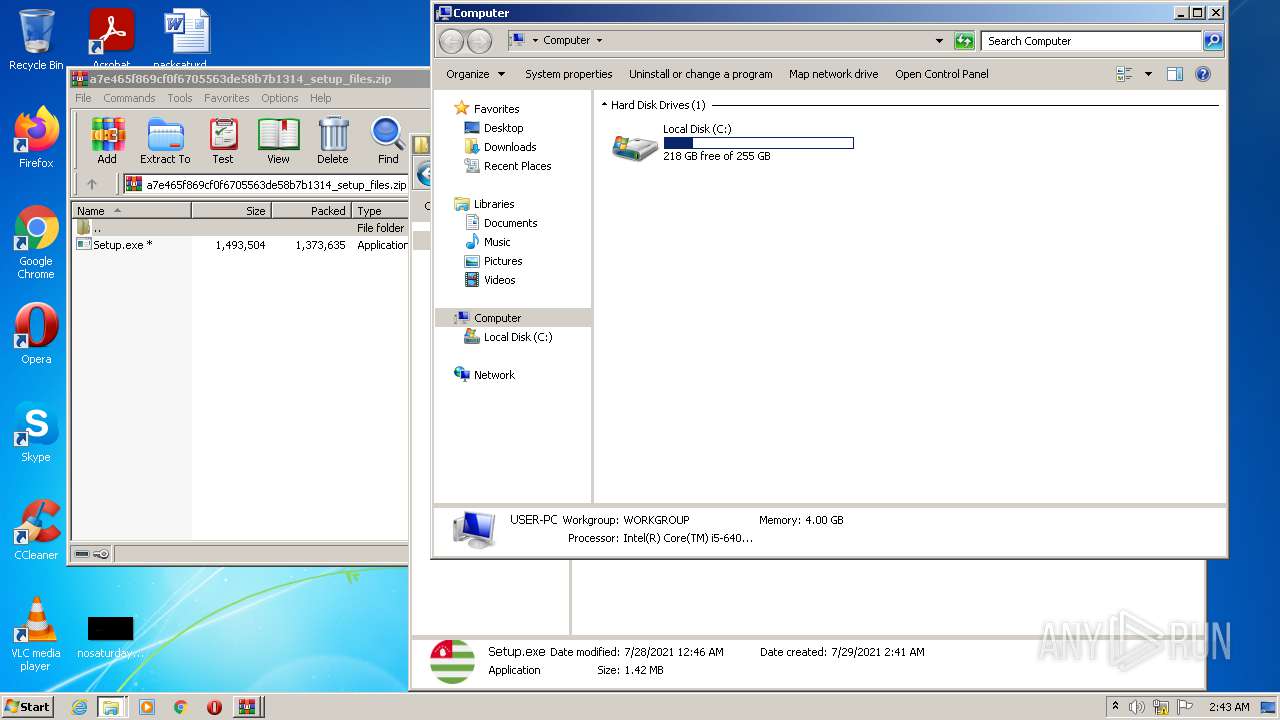Click Uninstall or change a program
Image resolution: width=1280 pixels, height=720 pixels.
[700, 74]
